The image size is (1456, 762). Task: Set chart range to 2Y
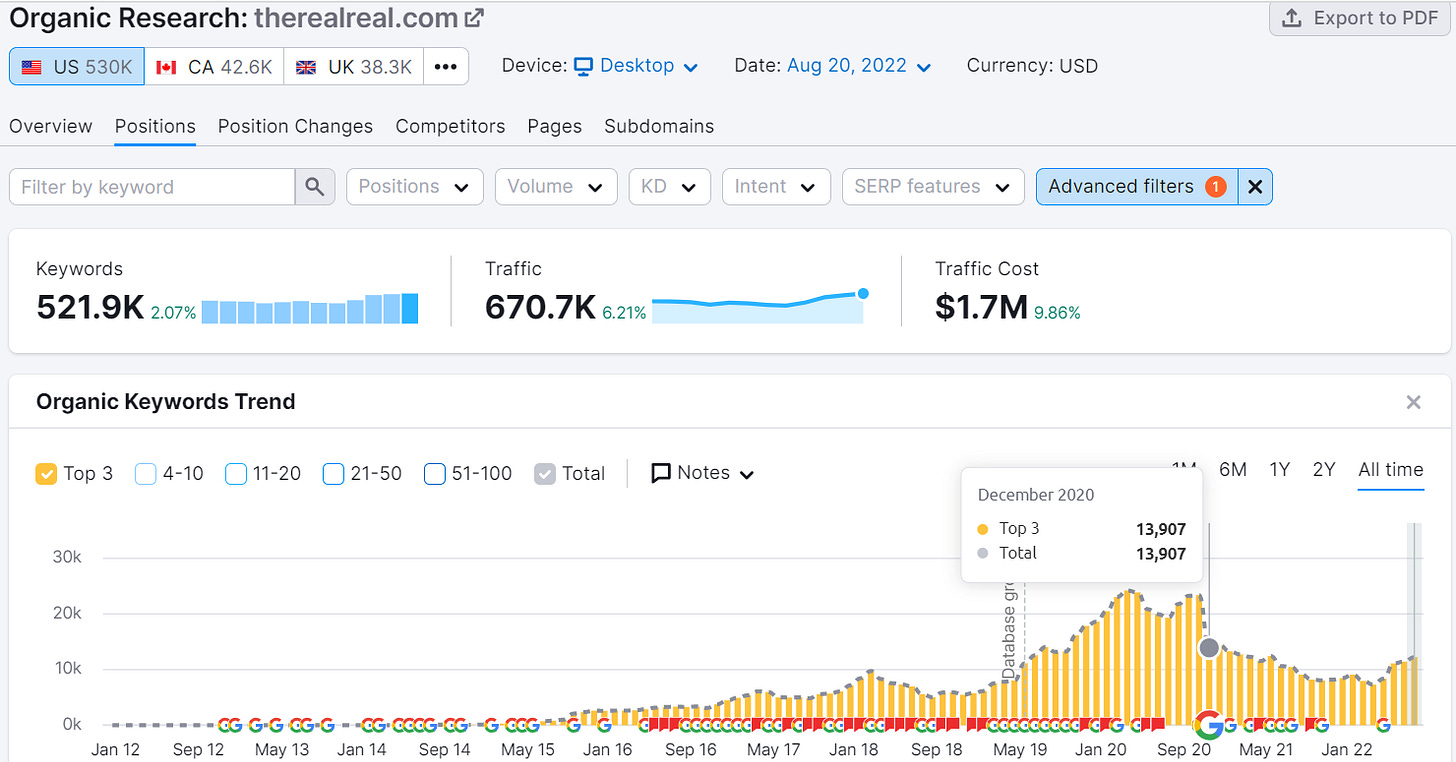1324,470
